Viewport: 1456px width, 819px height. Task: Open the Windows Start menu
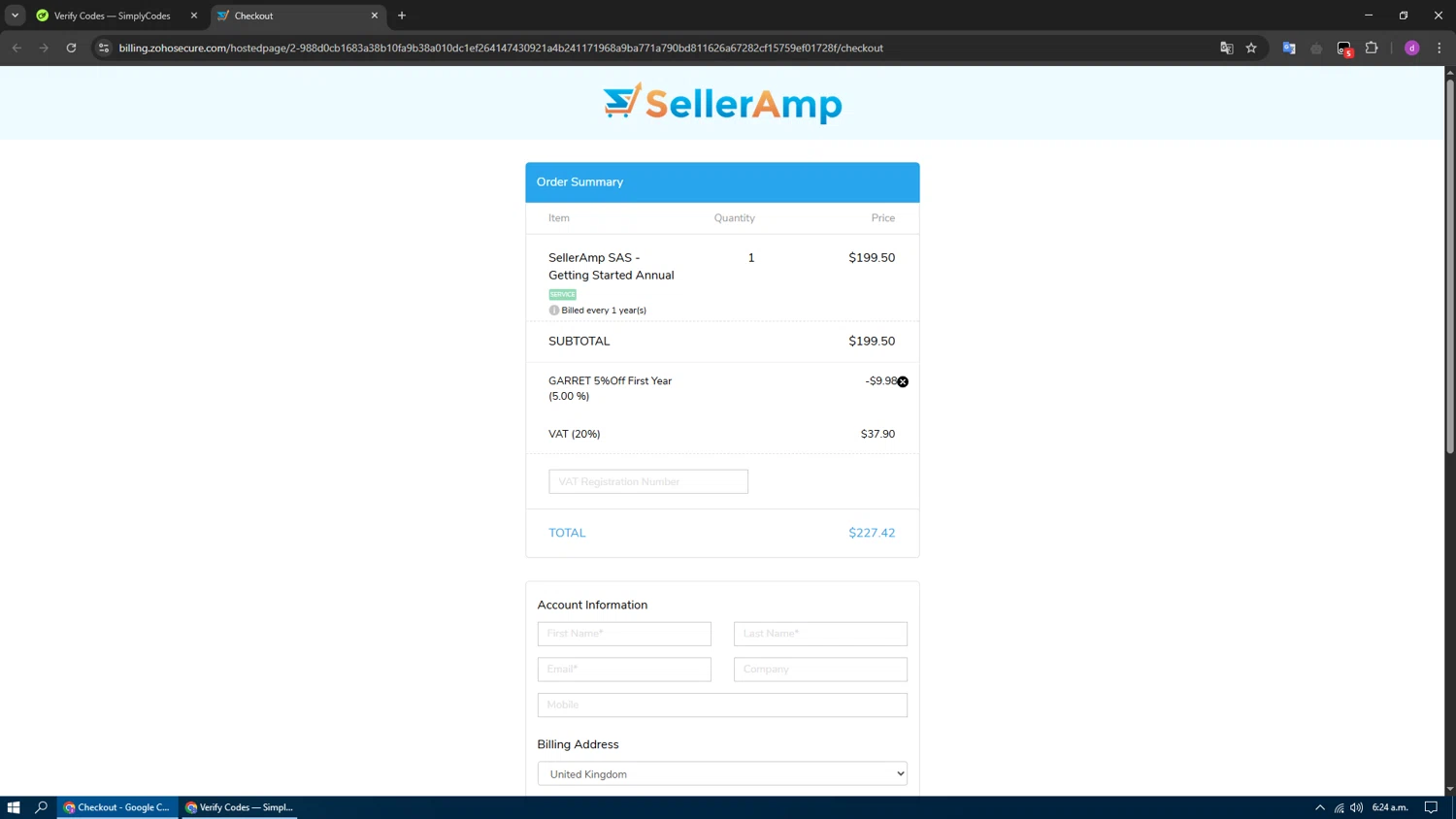[14, 807]
